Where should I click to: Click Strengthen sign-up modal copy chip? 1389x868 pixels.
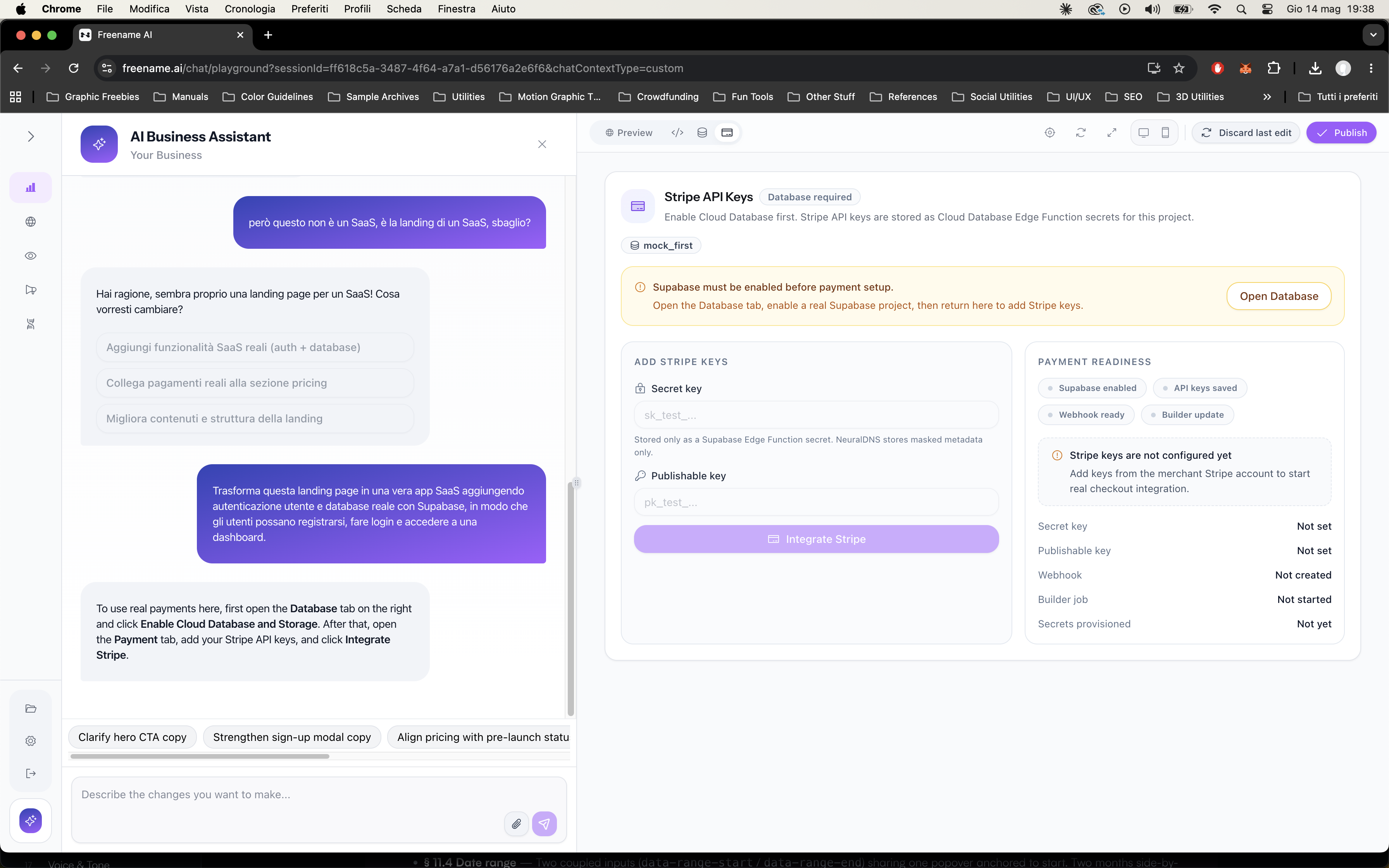(x=291, y=737)
